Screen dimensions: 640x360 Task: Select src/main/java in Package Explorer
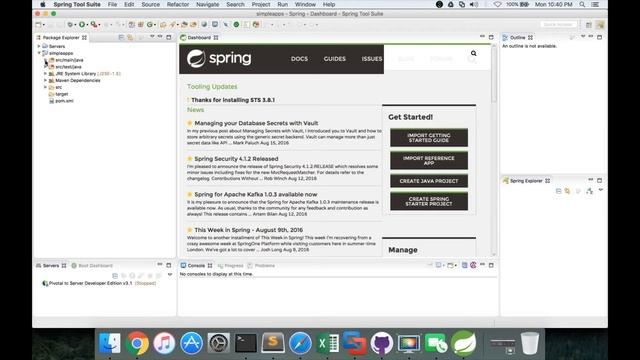click(x=69, y=60)
